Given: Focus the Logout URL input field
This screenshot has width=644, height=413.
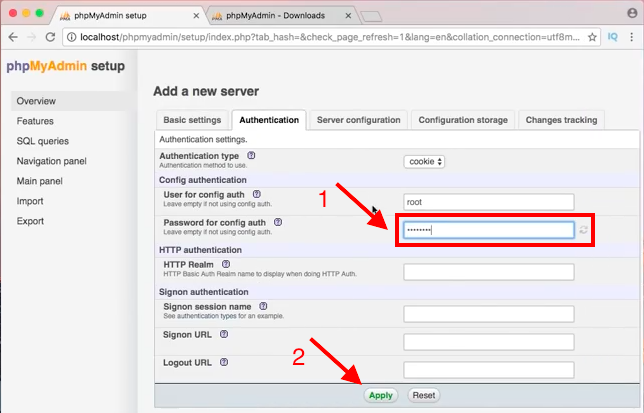Looking at the screenshot, I should pos(489,370).
